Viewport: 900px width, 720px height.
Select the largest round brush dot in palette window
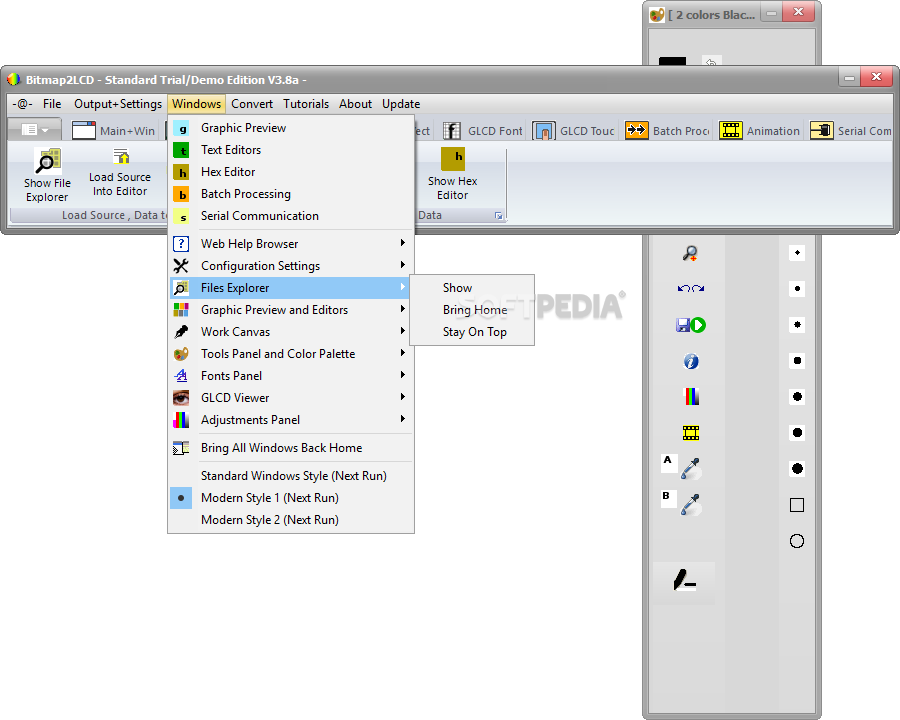797,469
